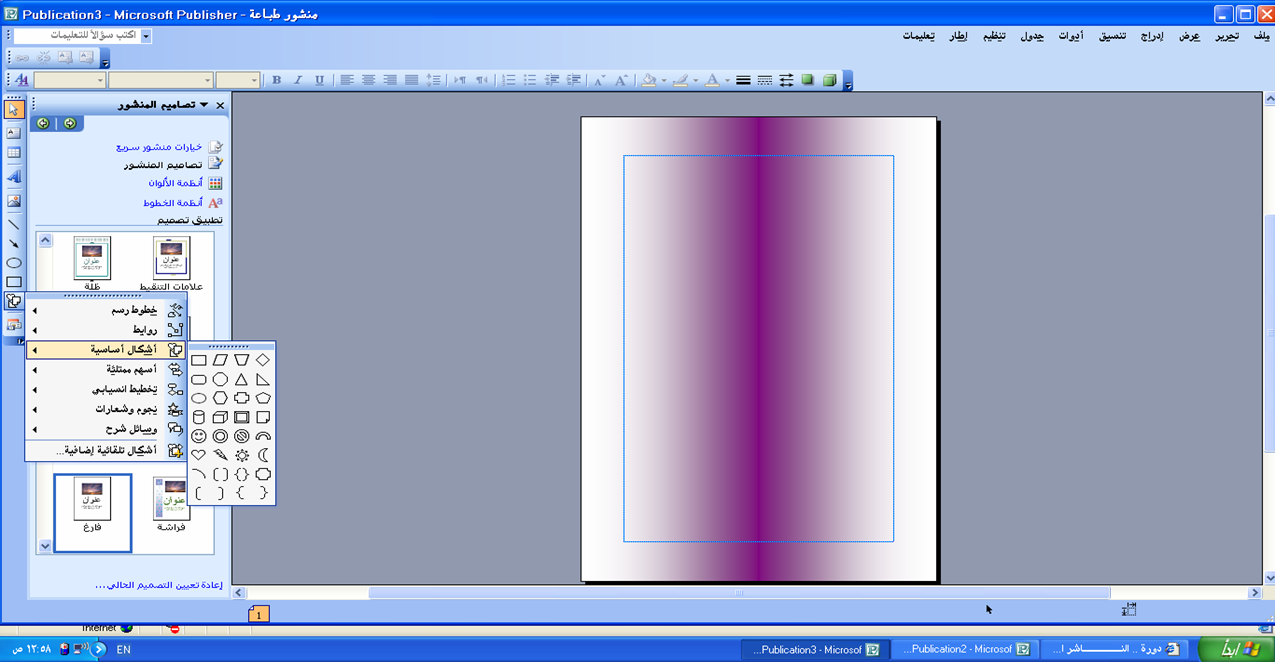
Task: Click the Oval drawing tool
Action: coord(14,263)
